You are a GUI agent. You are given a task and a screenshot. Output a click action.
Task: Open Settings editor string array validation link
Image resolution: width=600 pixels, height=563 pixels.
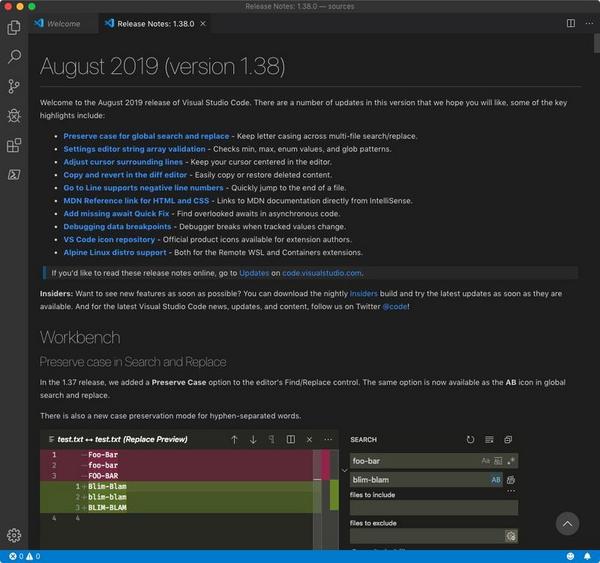(134, 149)
